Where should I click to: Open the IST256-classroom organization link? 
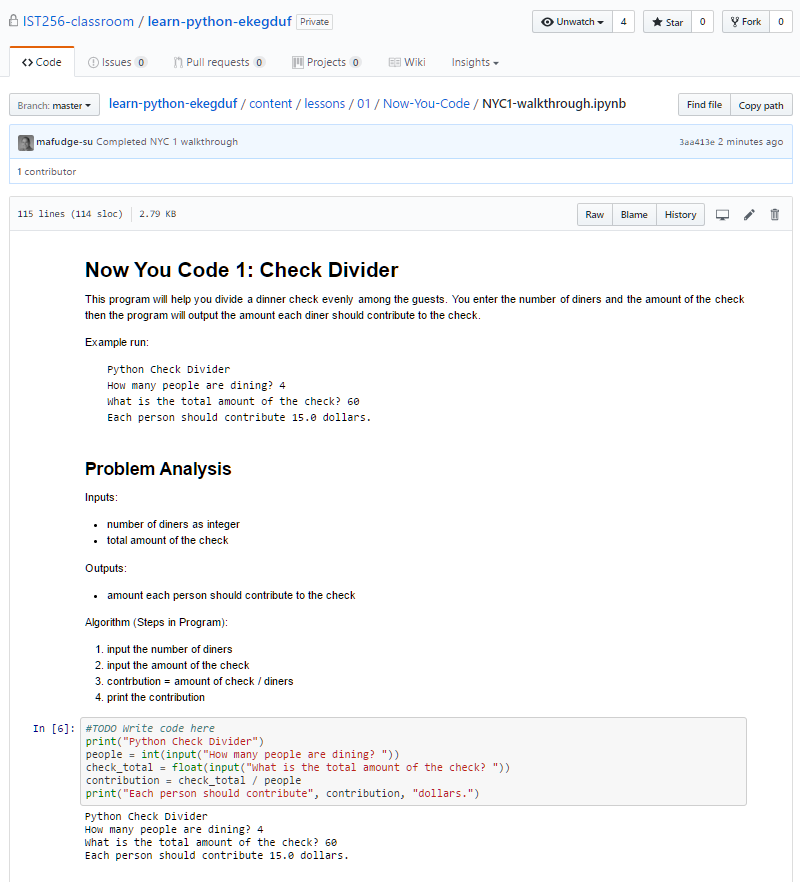click(x=77, y=21)
